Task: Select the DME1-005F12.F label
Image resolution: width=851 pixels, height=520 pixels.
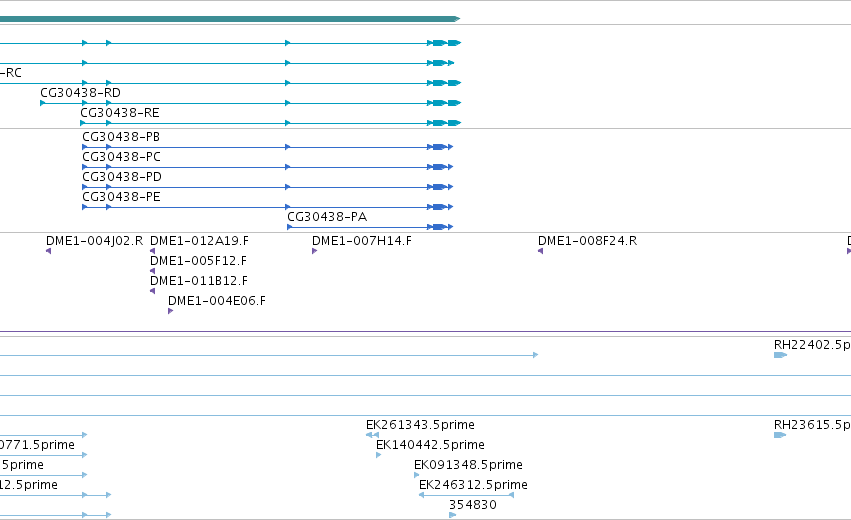Action: point(198,261)
